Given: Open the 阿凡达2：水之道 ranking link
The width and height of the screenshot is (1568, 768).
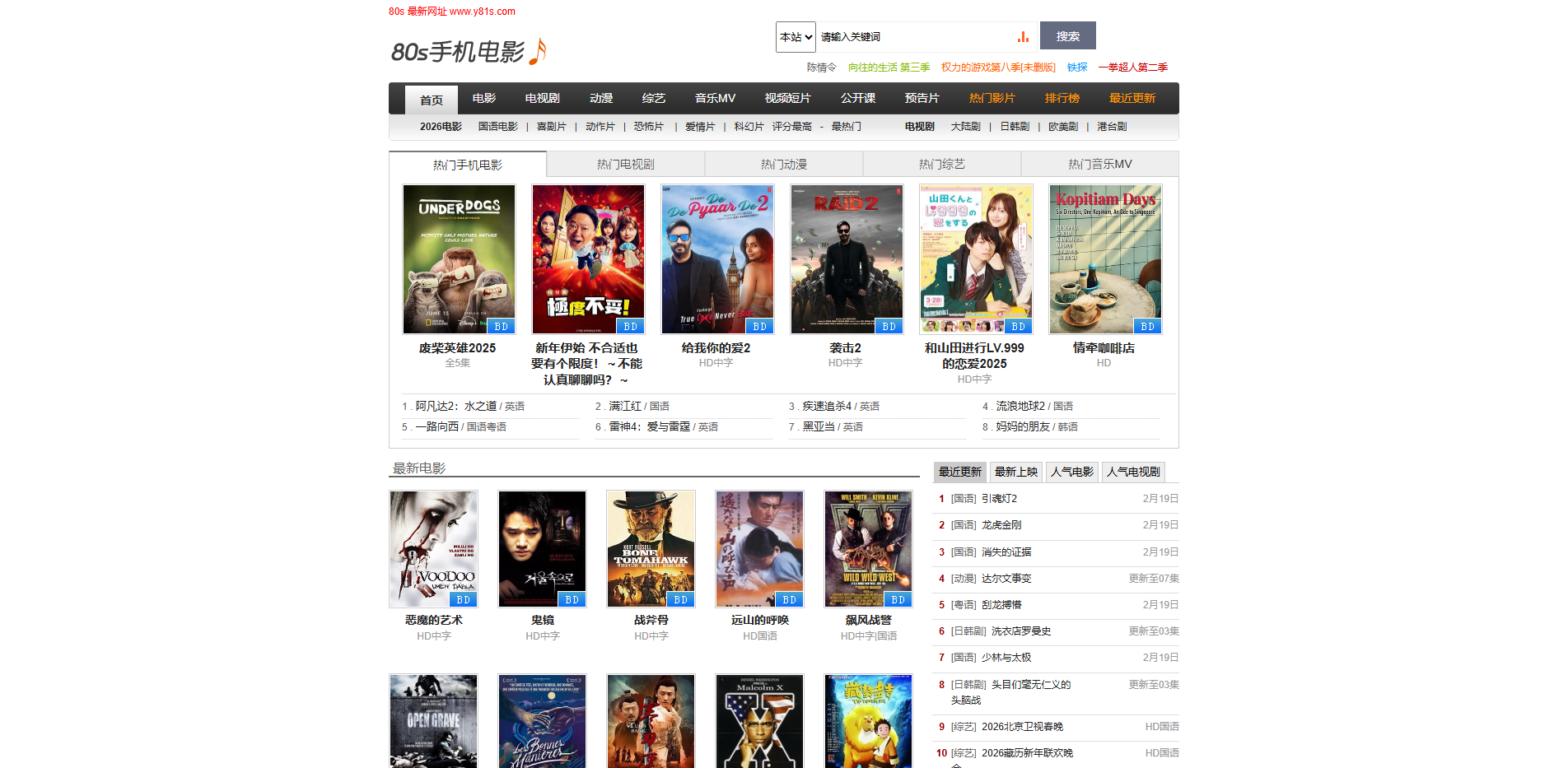Looking at the screenshot, I should [455, 407].
